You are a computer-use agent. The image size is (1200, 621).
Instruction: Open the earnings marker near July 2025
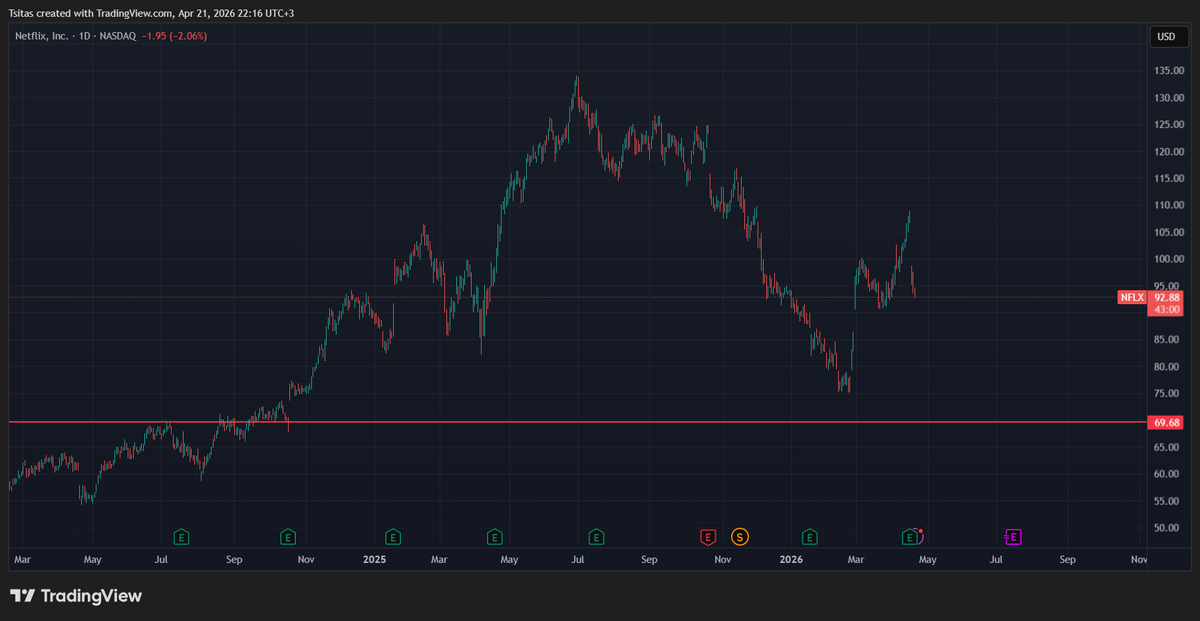pyautogui.click(x=596, y=537)
